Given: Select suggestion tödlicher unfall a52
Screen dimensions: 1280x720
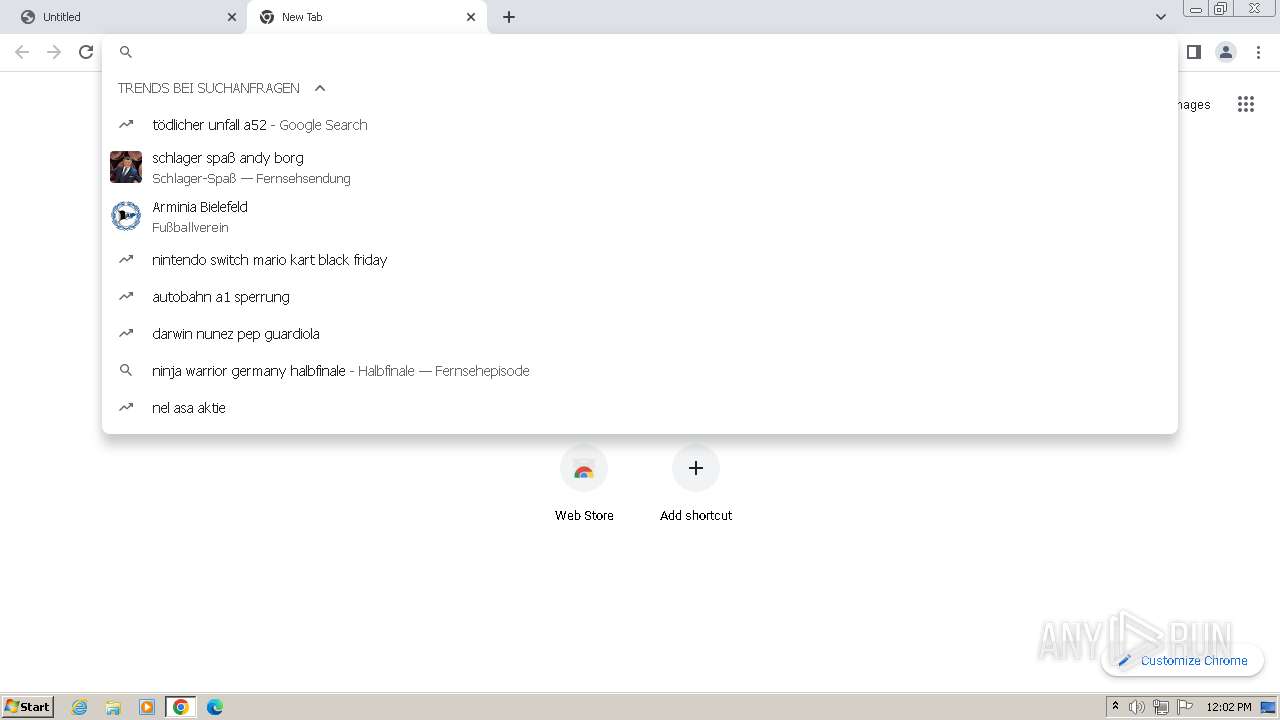Looking at the screenshot, I should point(640,125).
